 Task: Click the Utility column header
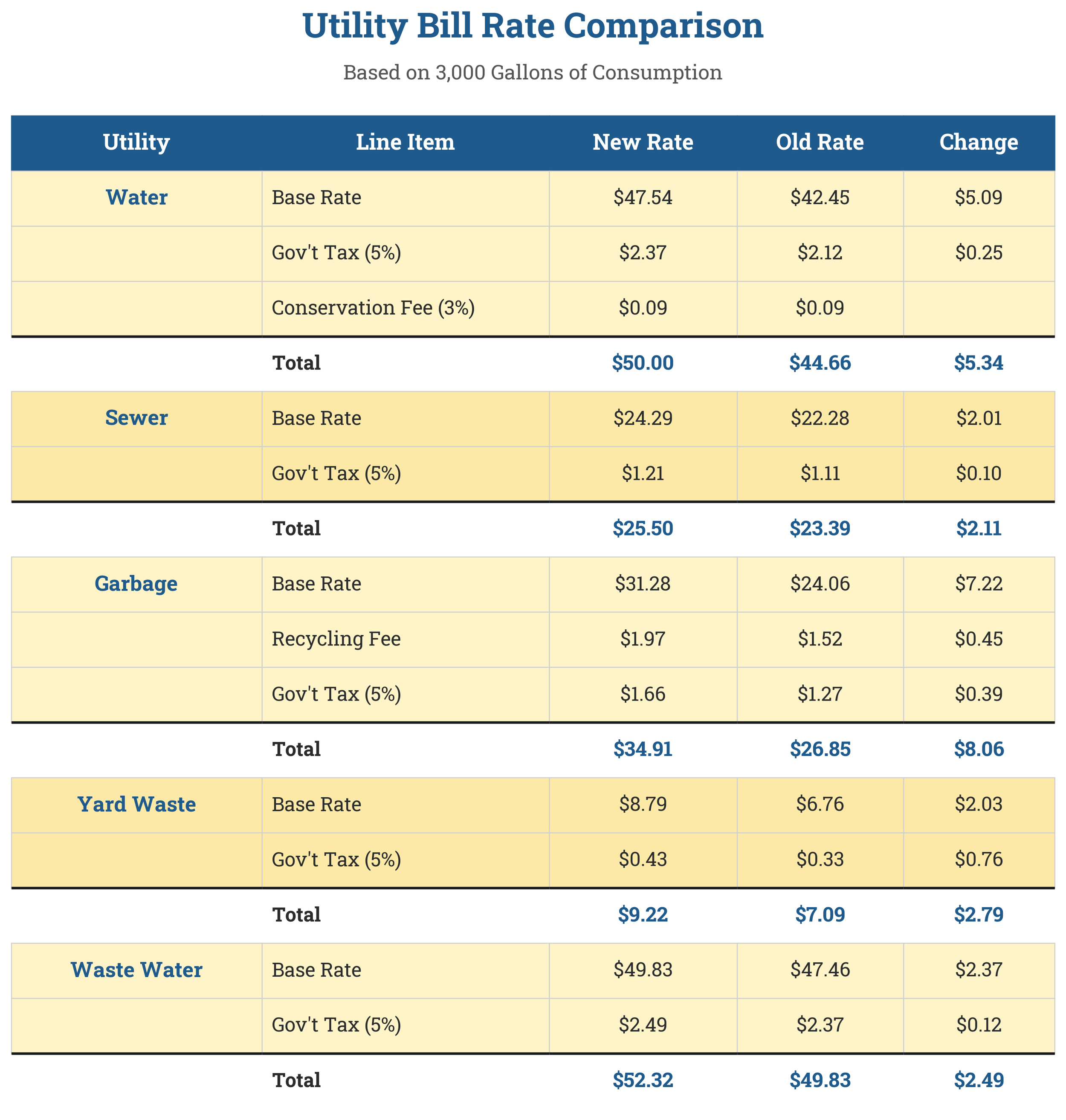tap(136, 142)
